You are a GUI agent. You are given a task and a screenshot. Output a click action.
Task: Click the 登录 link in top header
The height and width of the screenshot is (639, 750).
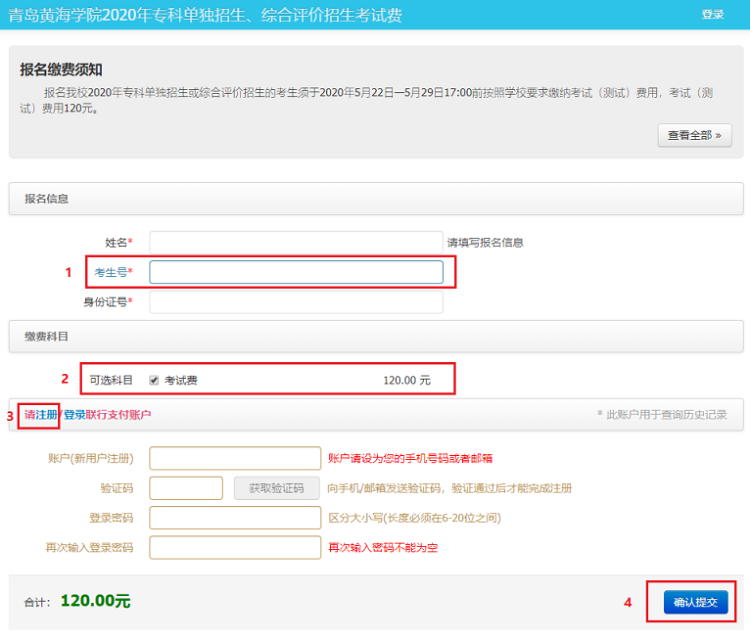(x=712, y=14)
